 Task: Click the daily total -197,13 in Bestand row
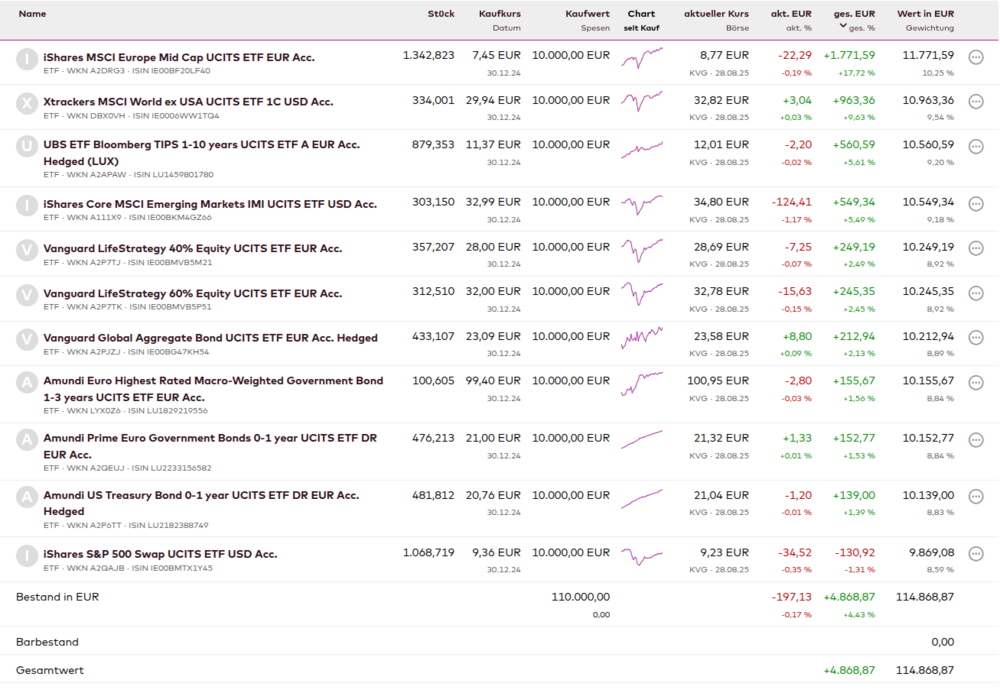pos(791,597)
